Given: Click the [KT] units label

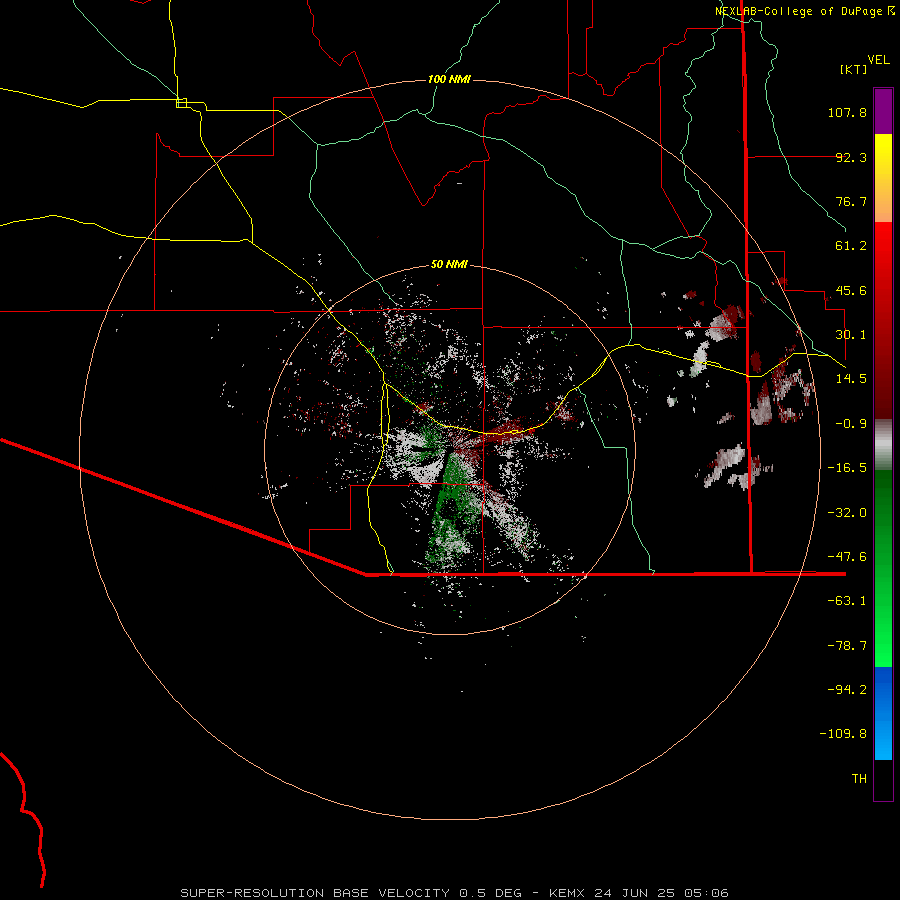Looking at the screenshot, I should click(x=854, y=69).
